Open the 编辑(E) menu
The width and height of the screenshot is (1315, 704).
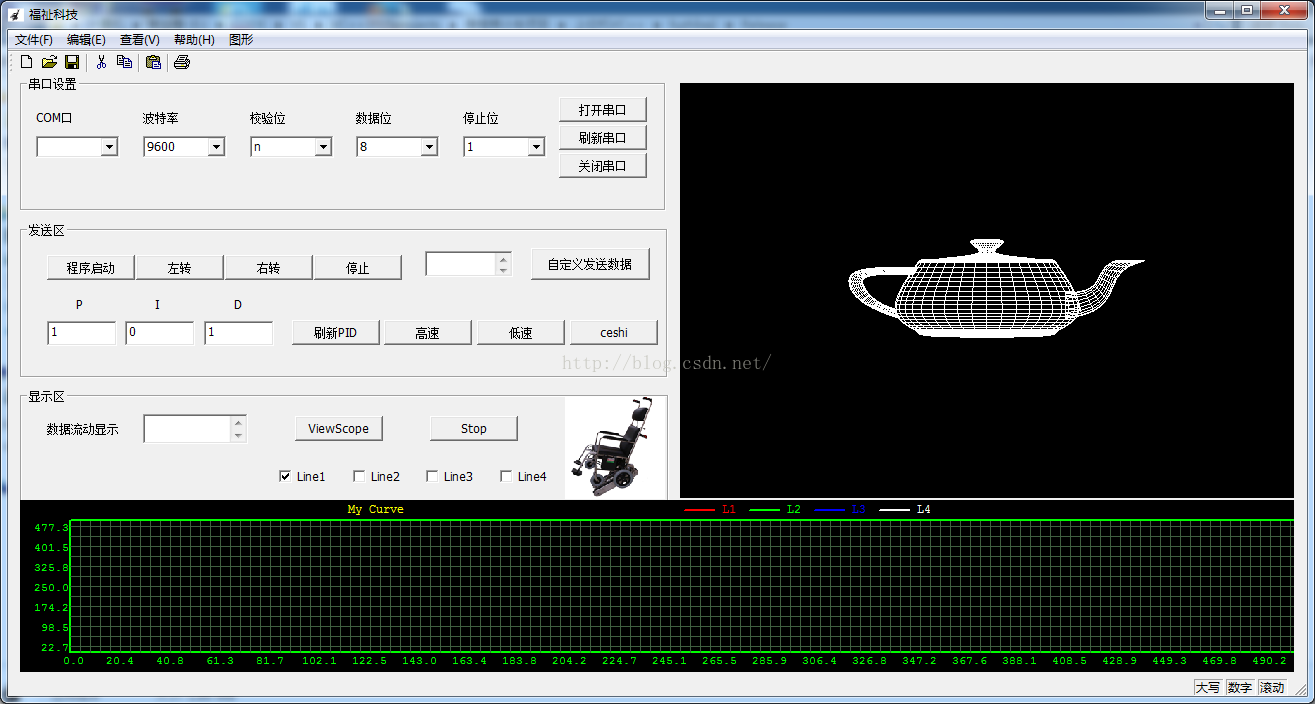(x=86, y=40)
